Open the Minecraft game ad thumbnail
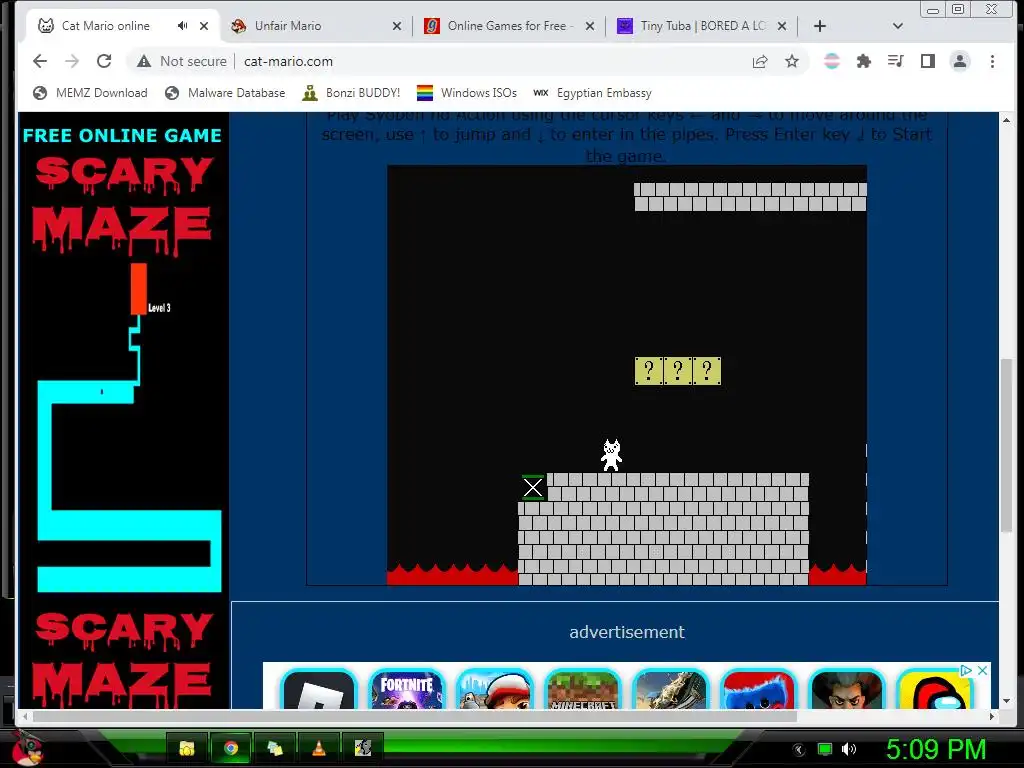The width and height of the screenshot is (1024, 768). pyautogui.click(x=583, y=690)
